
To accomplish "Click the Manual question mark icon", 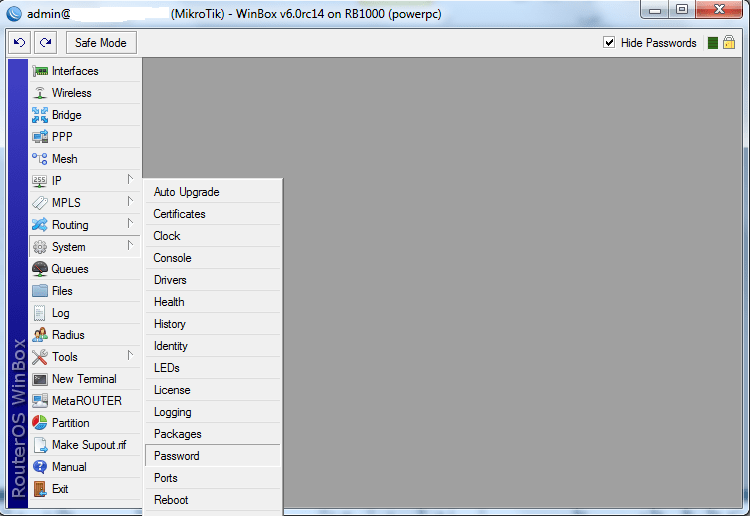I will coord(40,467).
